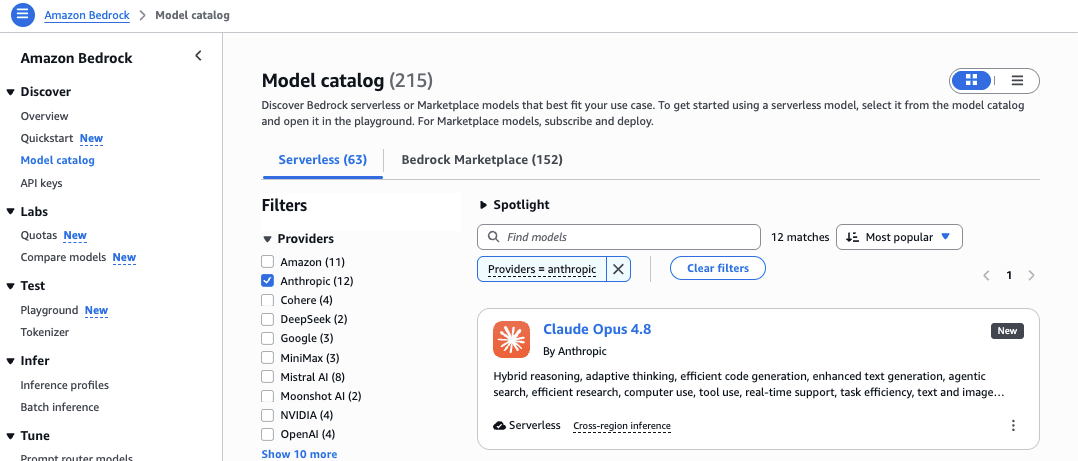Open Overview in the sidebar

[45, 116]
